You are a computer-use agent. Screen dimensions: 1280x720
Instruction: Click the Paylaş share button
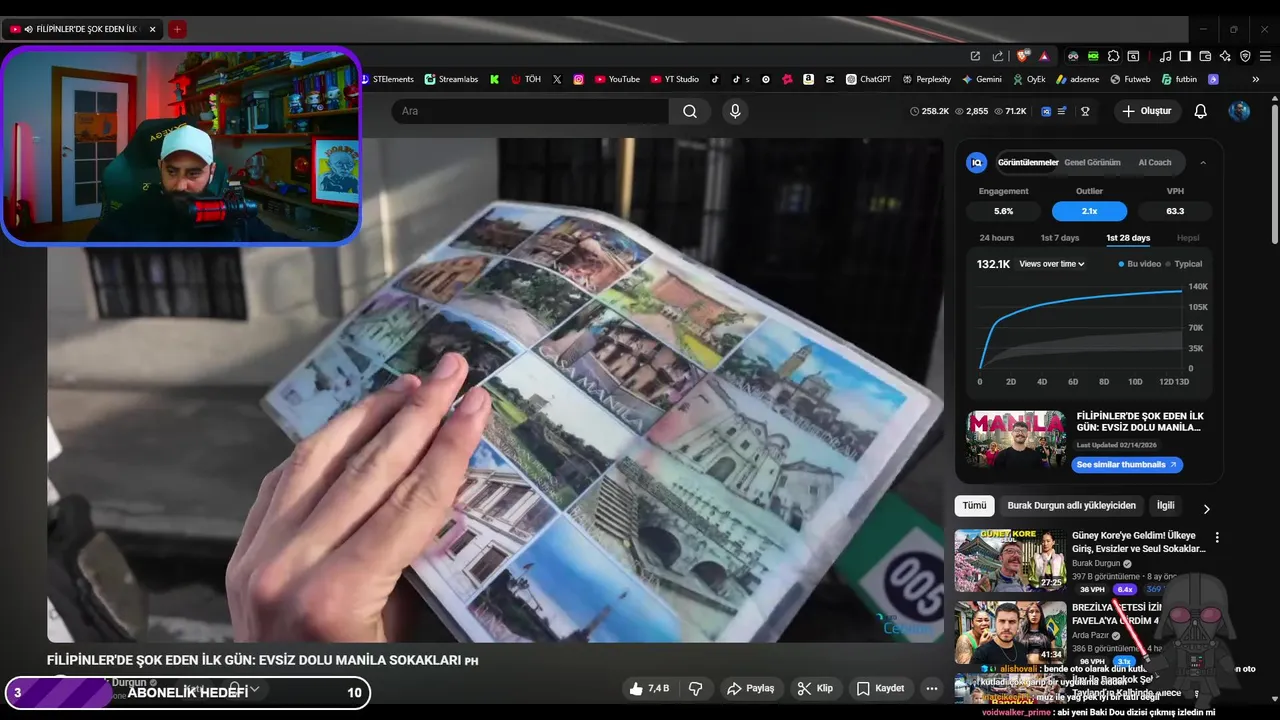[751, 688]
